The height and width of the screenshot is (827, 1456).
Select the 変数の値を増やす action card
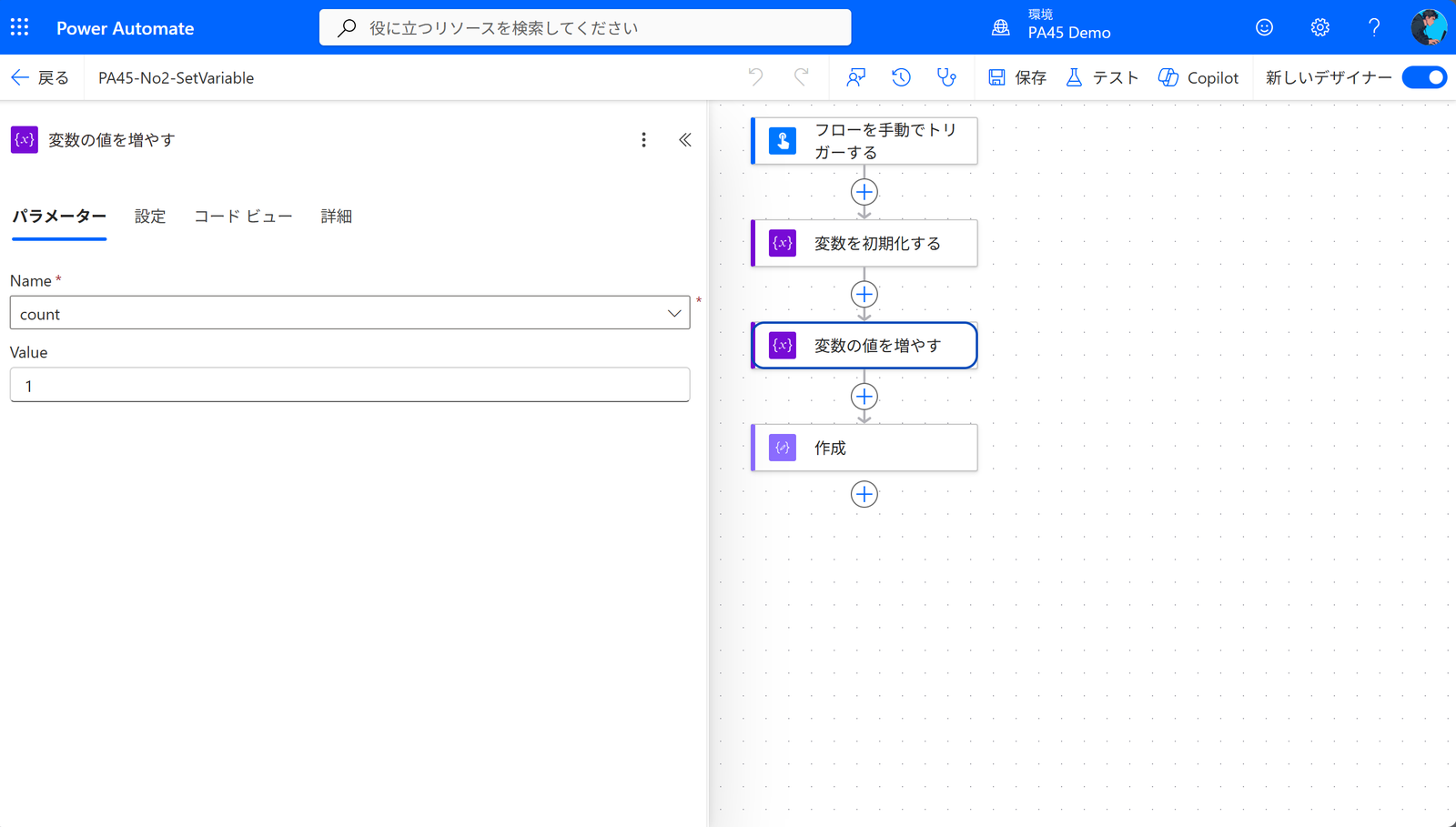pyautogui.click(x=864, y=346)
